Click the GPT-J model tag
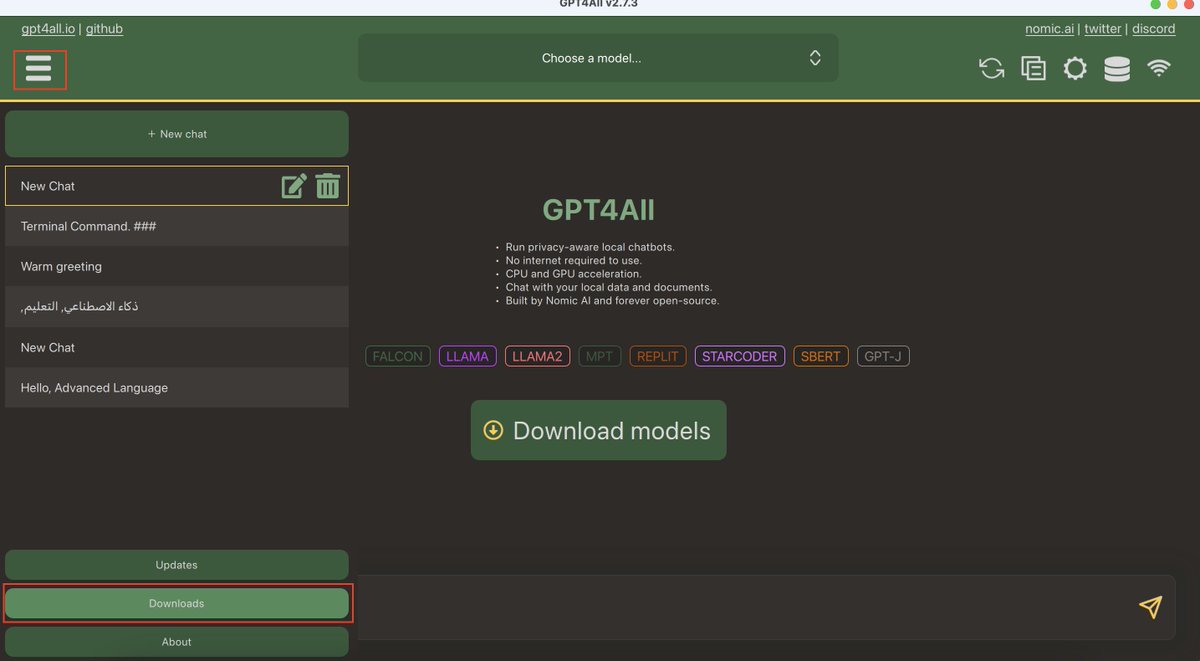The width and height of the screenshot is (1200, 661). (883, 356)
